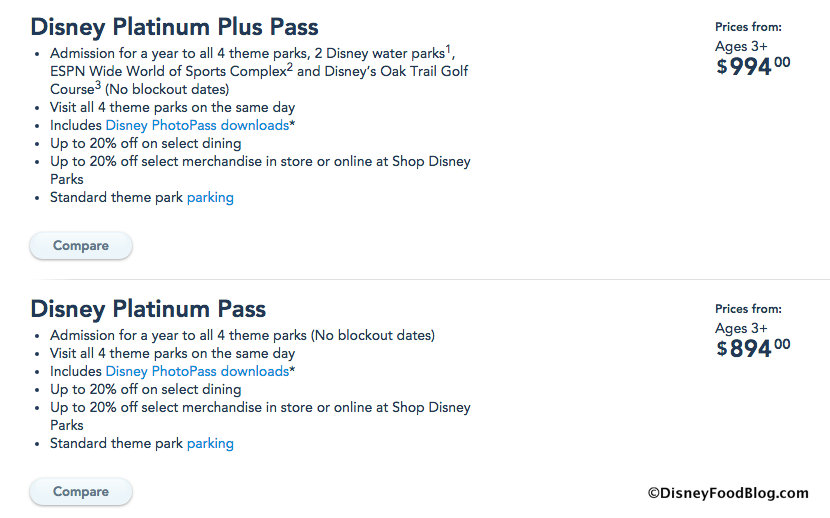This screenshot has width=830, height=518.
Task: Click the DisneyFoodBlog.com watermark
Action: tap(728, 492)
